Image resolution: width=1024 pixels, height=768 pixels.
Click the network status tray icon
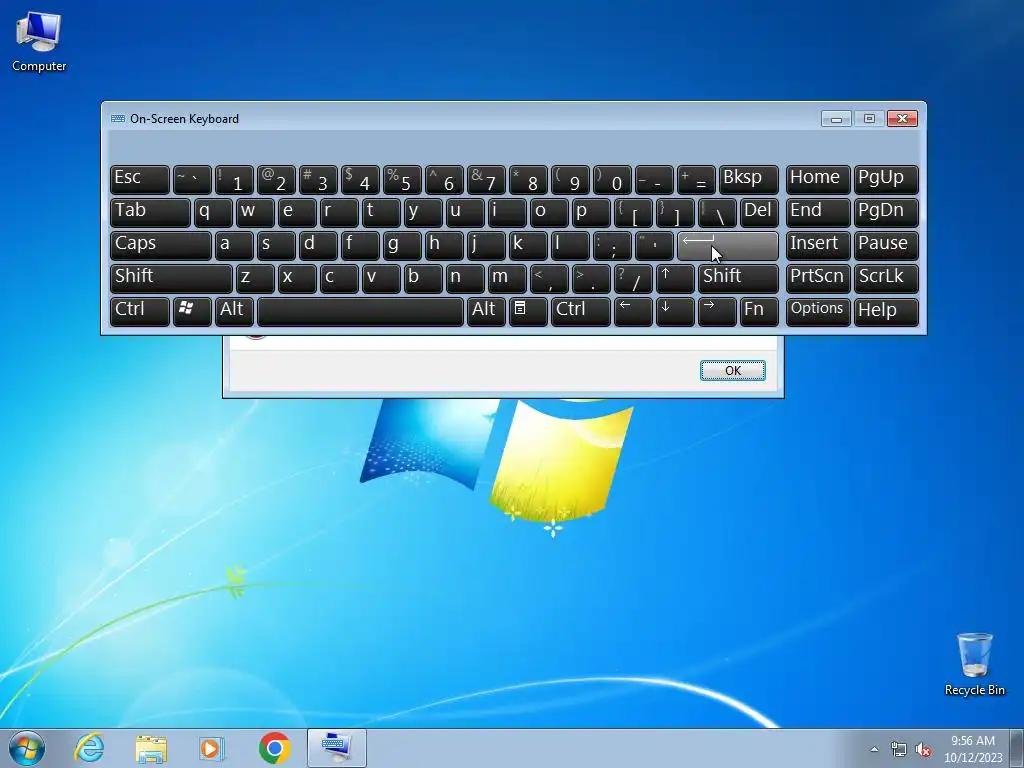click(899, 749)
